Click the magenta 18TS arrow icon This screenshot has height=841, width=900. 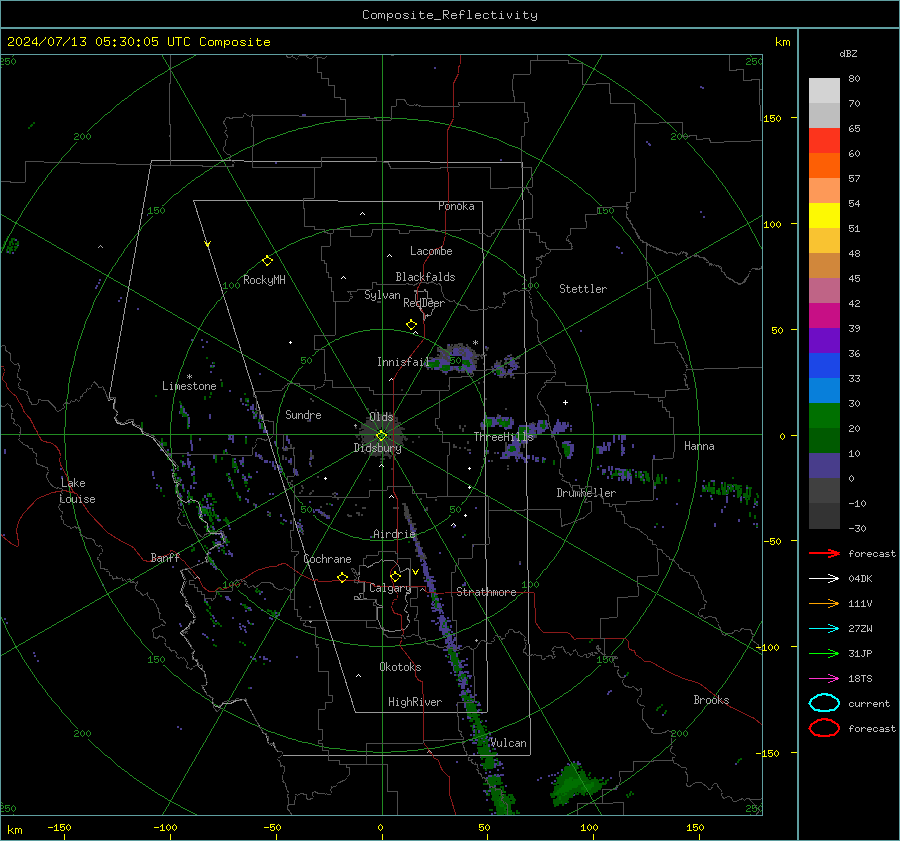tap(824, 679)
